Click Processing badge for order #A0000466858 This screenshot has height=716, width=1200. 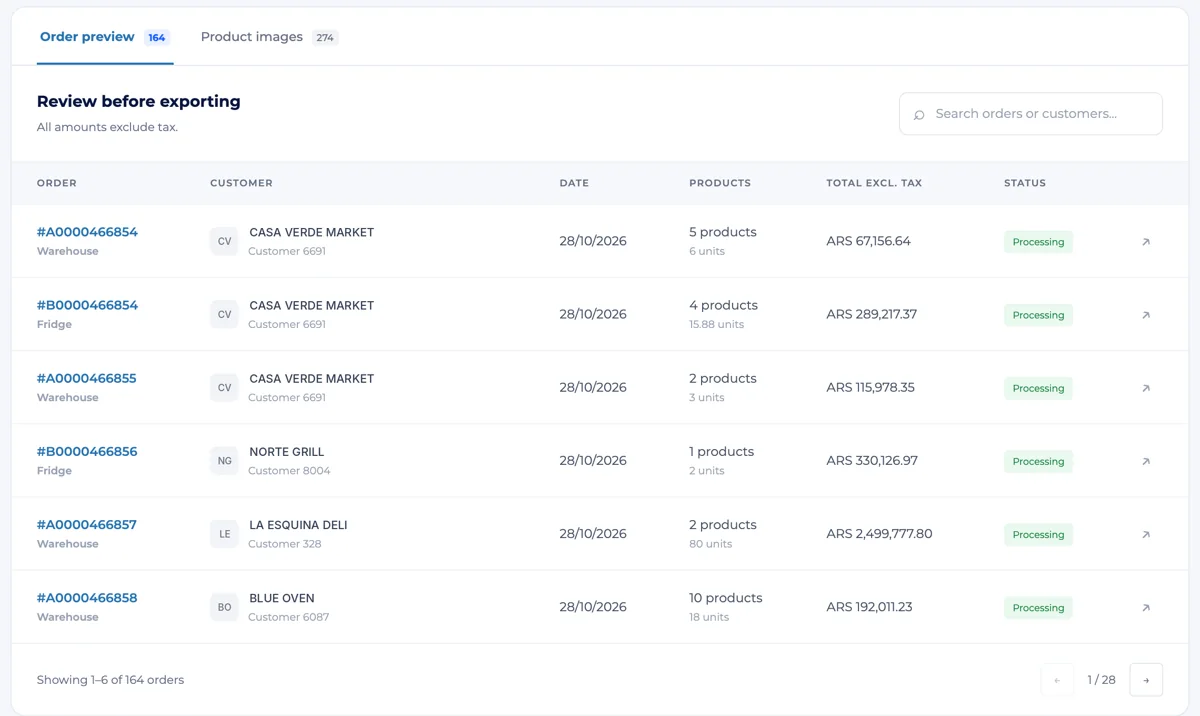coord(1038,607)
